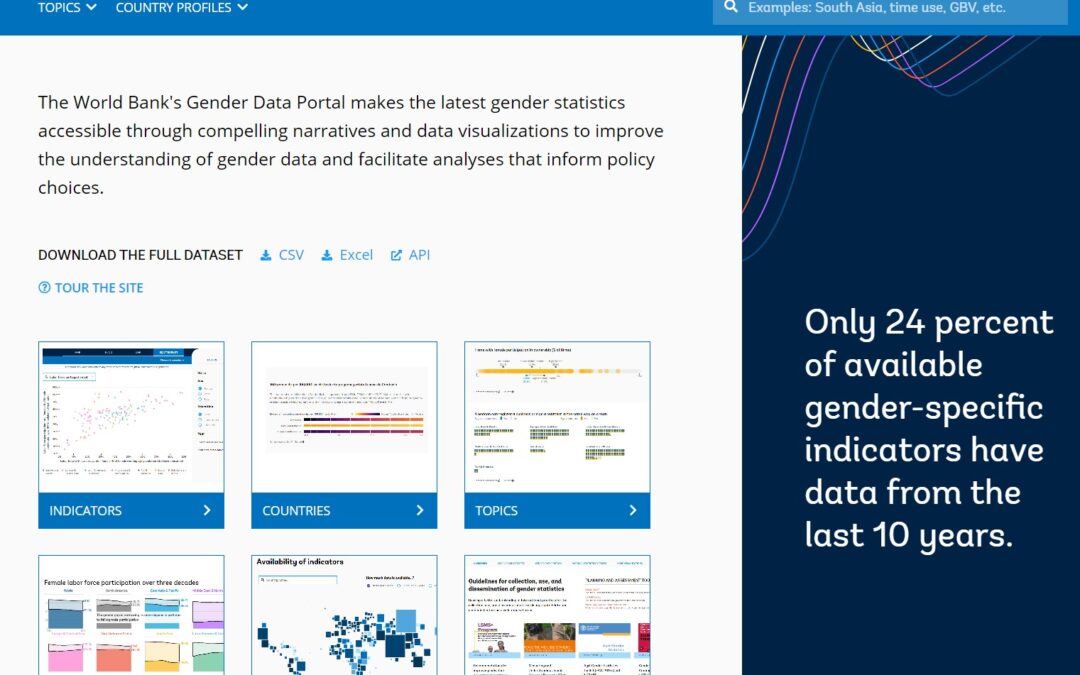Click the arrow on the COUNTRIES card
1080x675 pixels.
coord(419,510)
